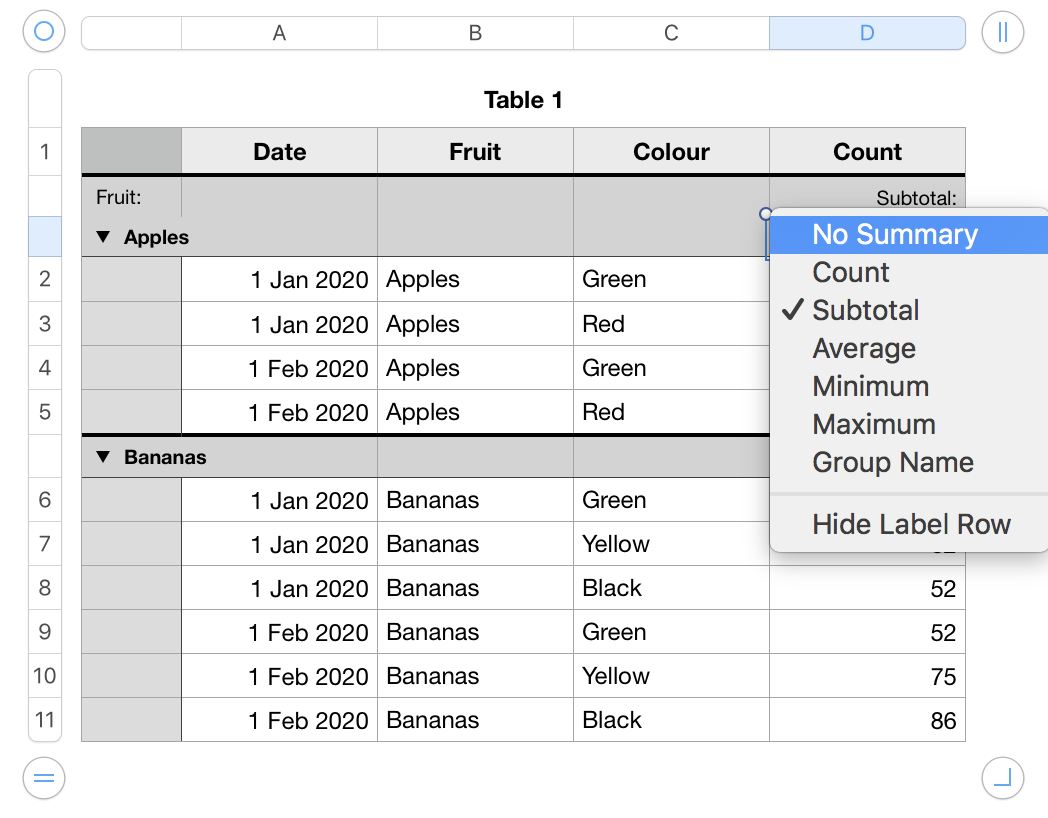This screenshot has width=1048, height=818.
Task: Click Hide Label Row
Action: (x=911, y=525)
